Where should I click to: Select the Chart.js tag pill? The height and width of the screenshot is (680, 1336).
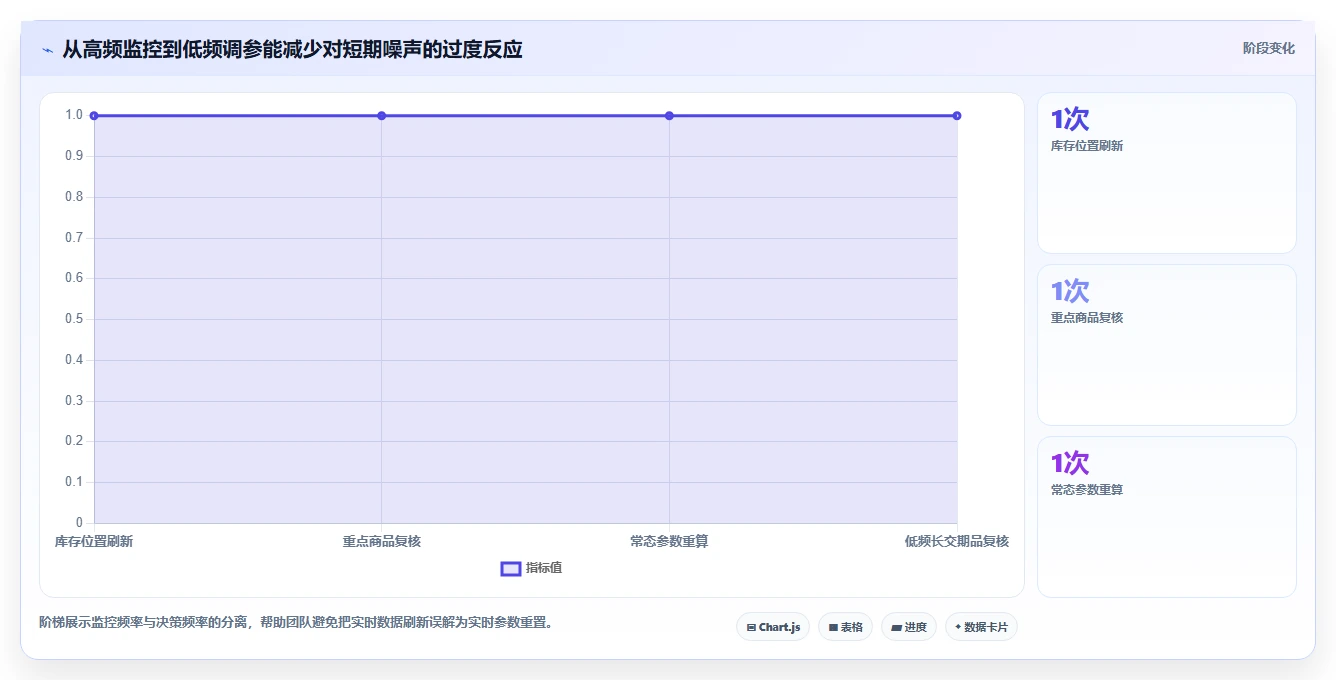coord(773,627)
